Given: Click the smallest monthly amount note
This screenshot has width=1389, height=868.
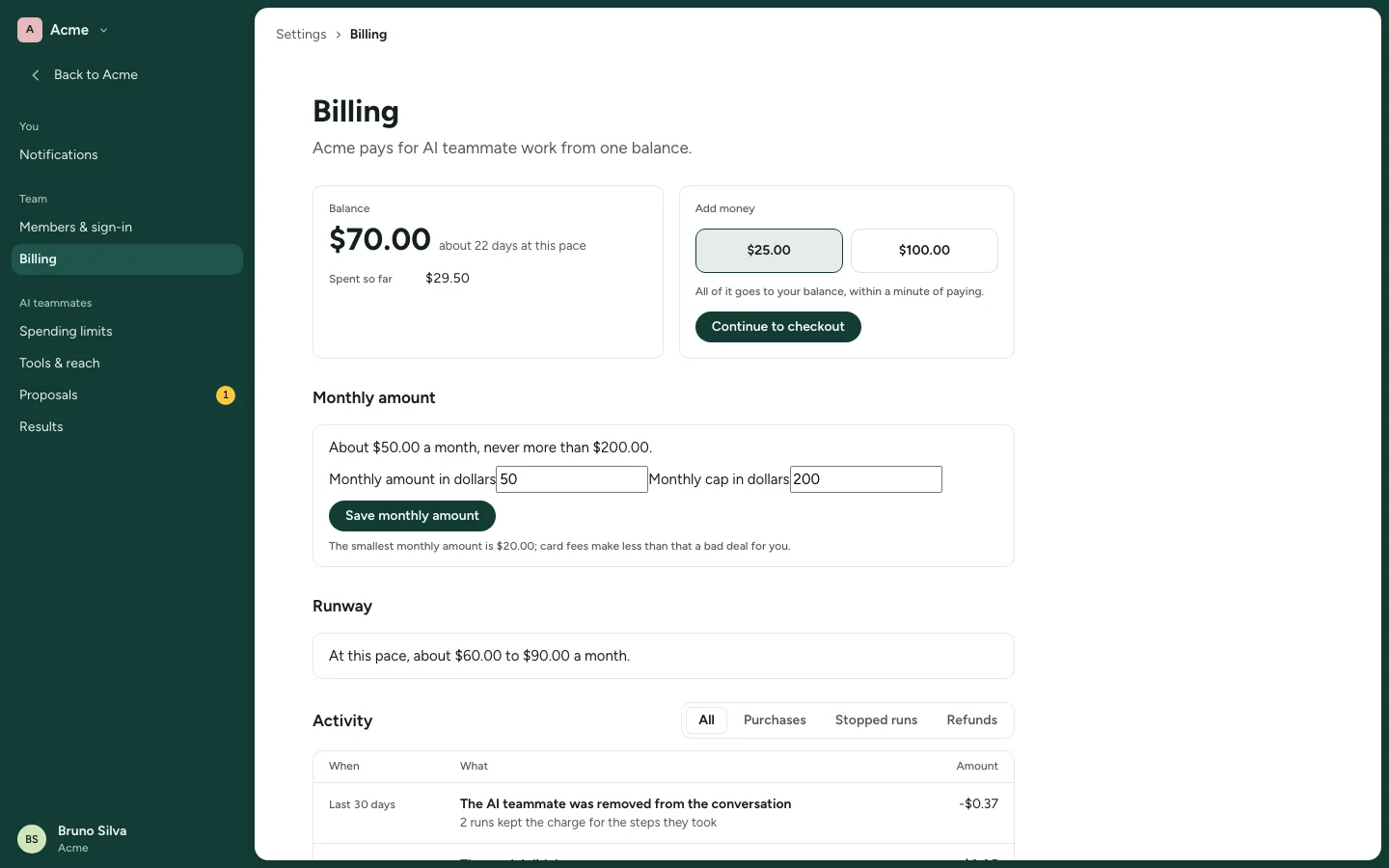Looking at the screenshot, I should (x=559, y=547).
